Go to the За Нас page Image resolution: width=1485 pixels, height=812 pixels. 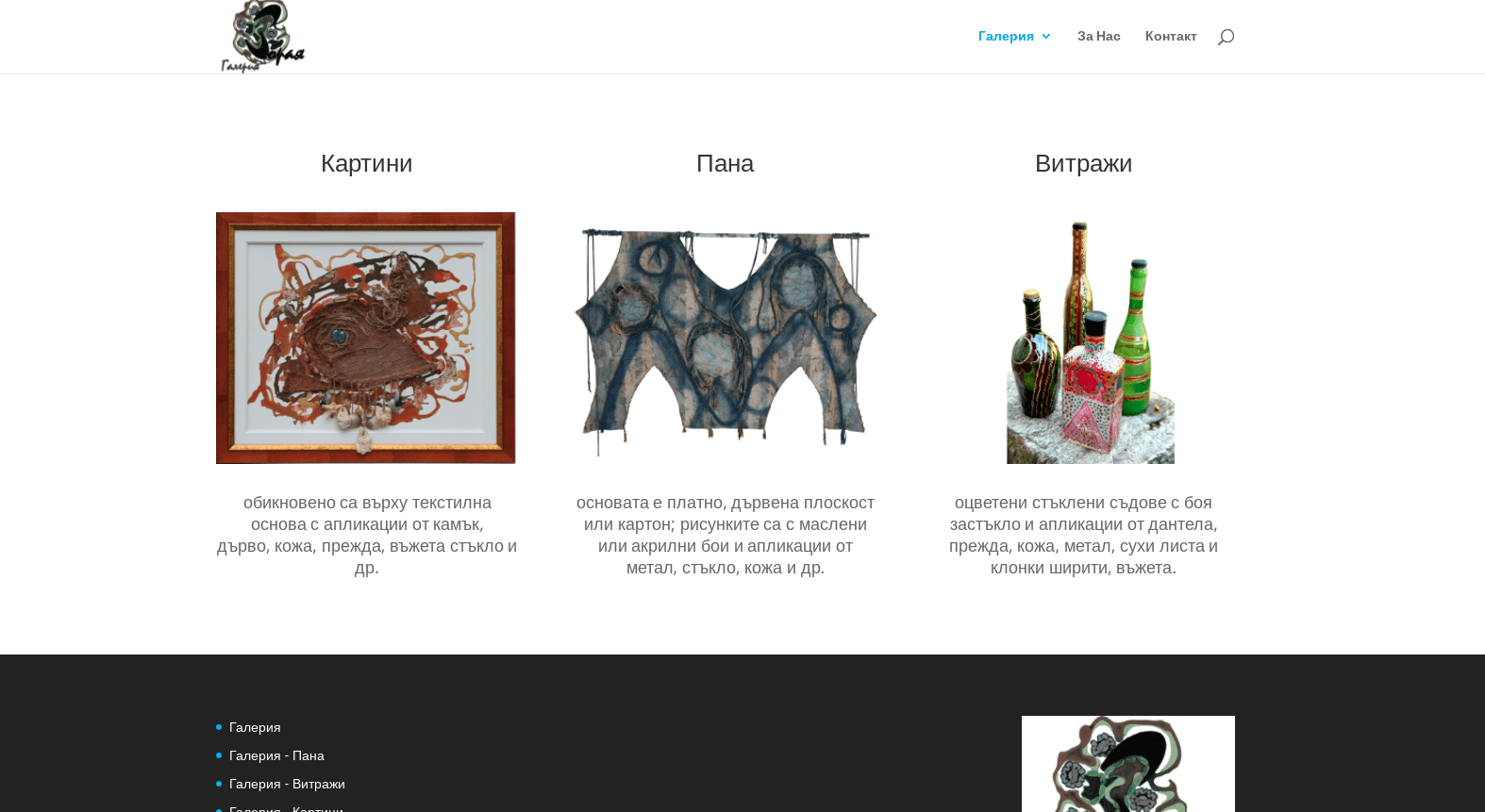[x=1099, y=36]
